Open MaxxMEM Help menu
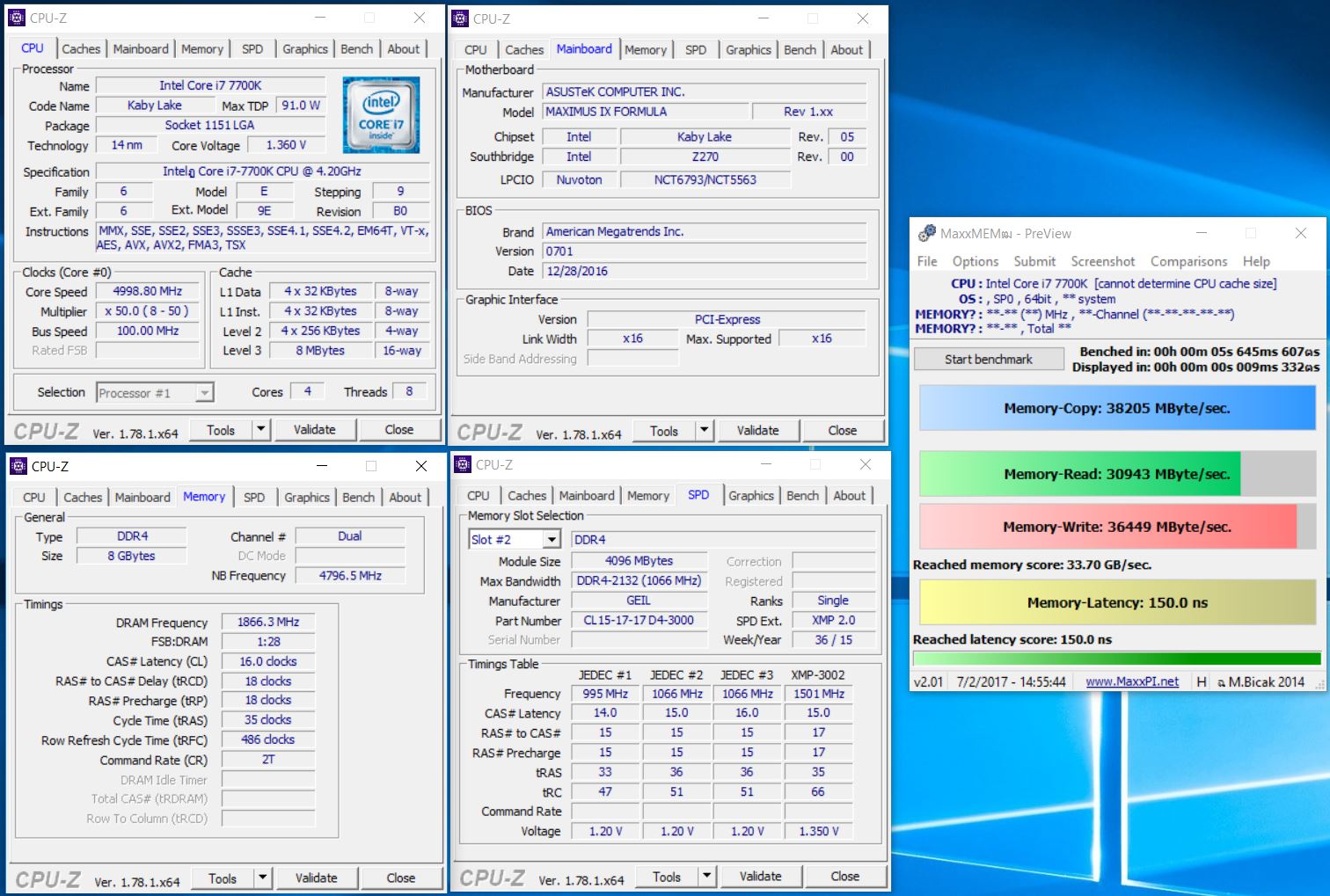The width and height of the screenshot is (1330, 896). coord(1256,261)
